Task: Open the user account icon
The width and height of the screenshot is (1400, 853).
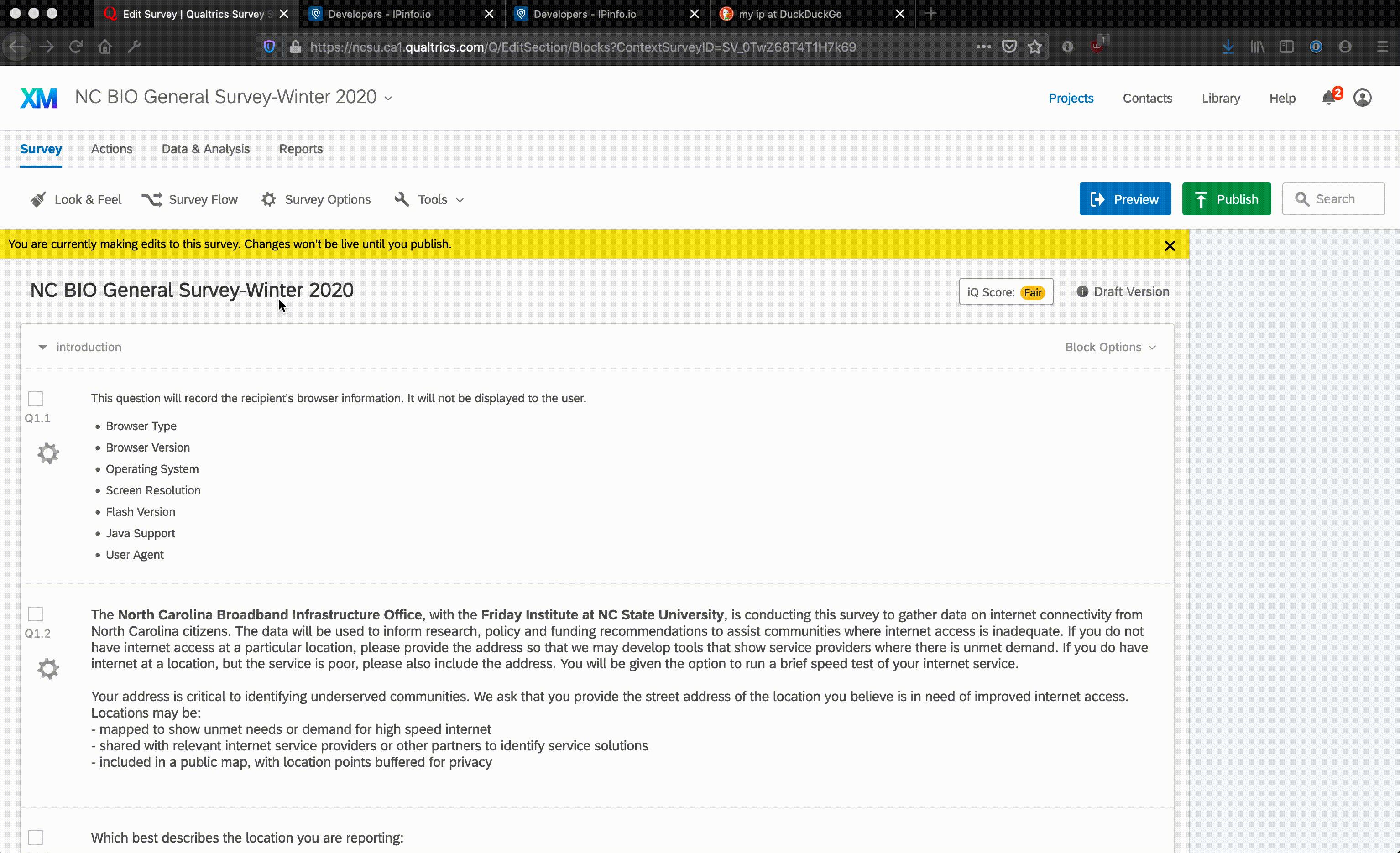Action: (x=1363, y=98)
